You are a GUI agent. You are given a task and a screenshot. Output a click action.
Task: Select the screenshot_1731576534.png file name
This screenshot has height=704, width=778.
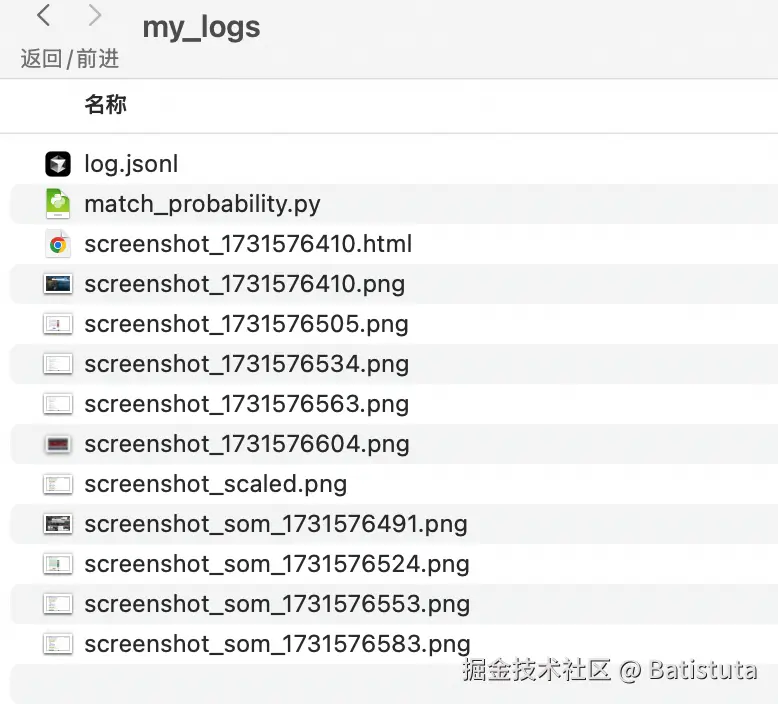pyautogui.click(x=246, y=364)
